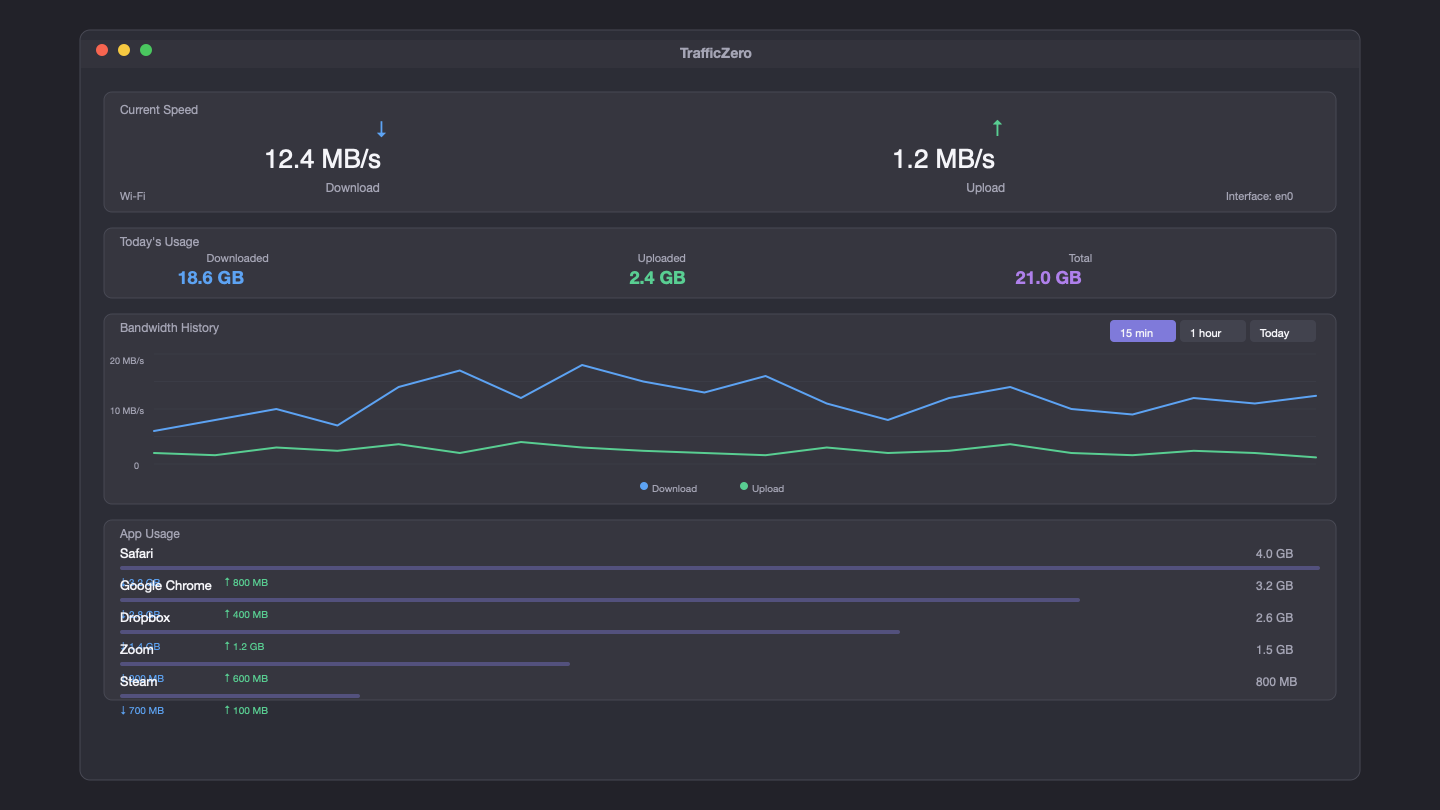The height and width of the screenshot is (810, 1440).
Task: Click Chrome's 3.2 GB total
Action: 1274,586
